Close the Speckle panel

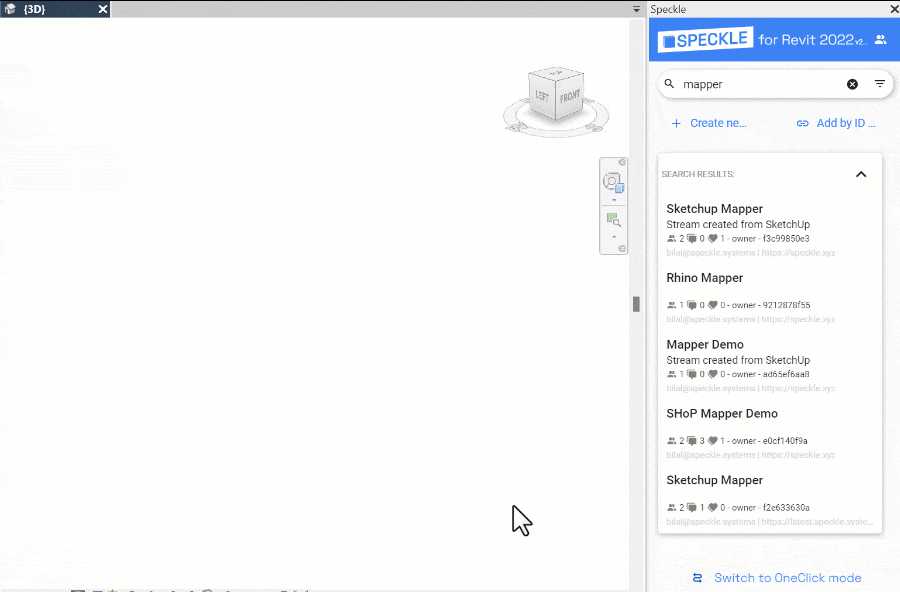(894, 9)
